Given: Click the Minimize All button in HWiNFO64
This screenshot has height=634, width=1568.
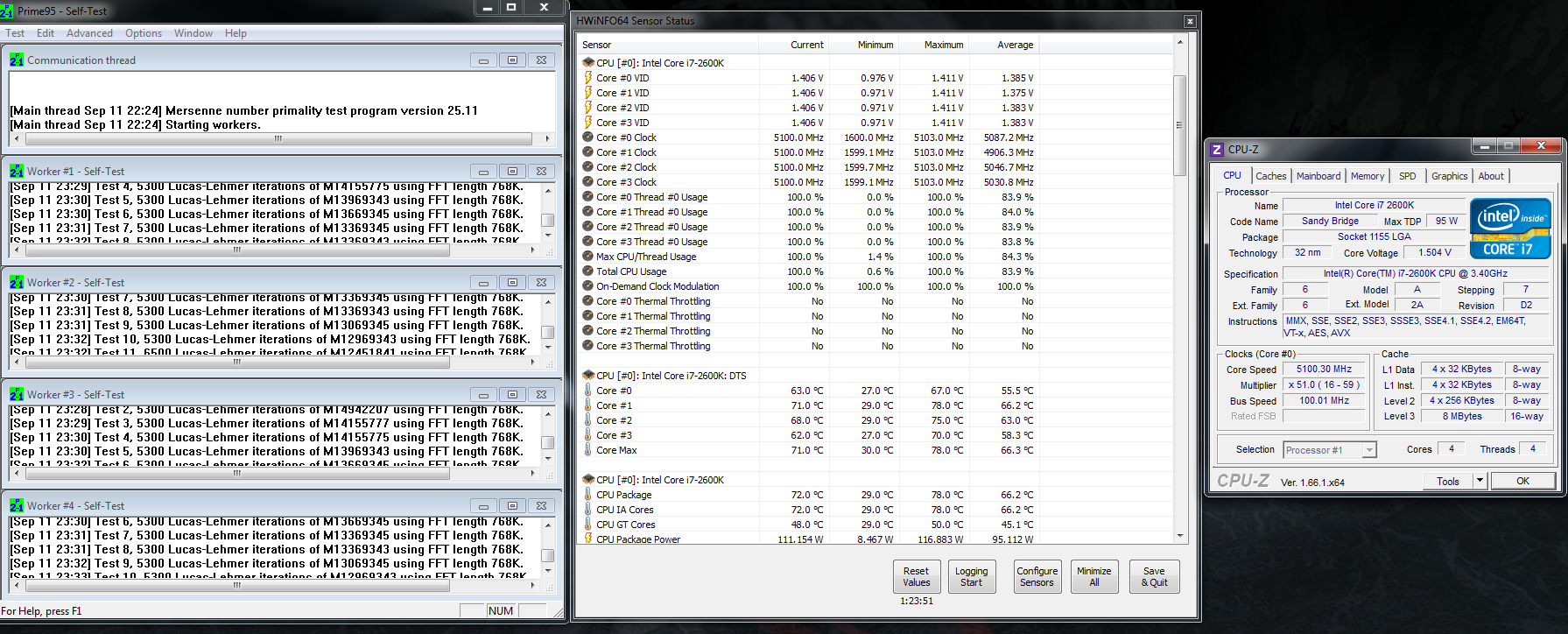Looking at the screenshot, I should point(1094,577).
